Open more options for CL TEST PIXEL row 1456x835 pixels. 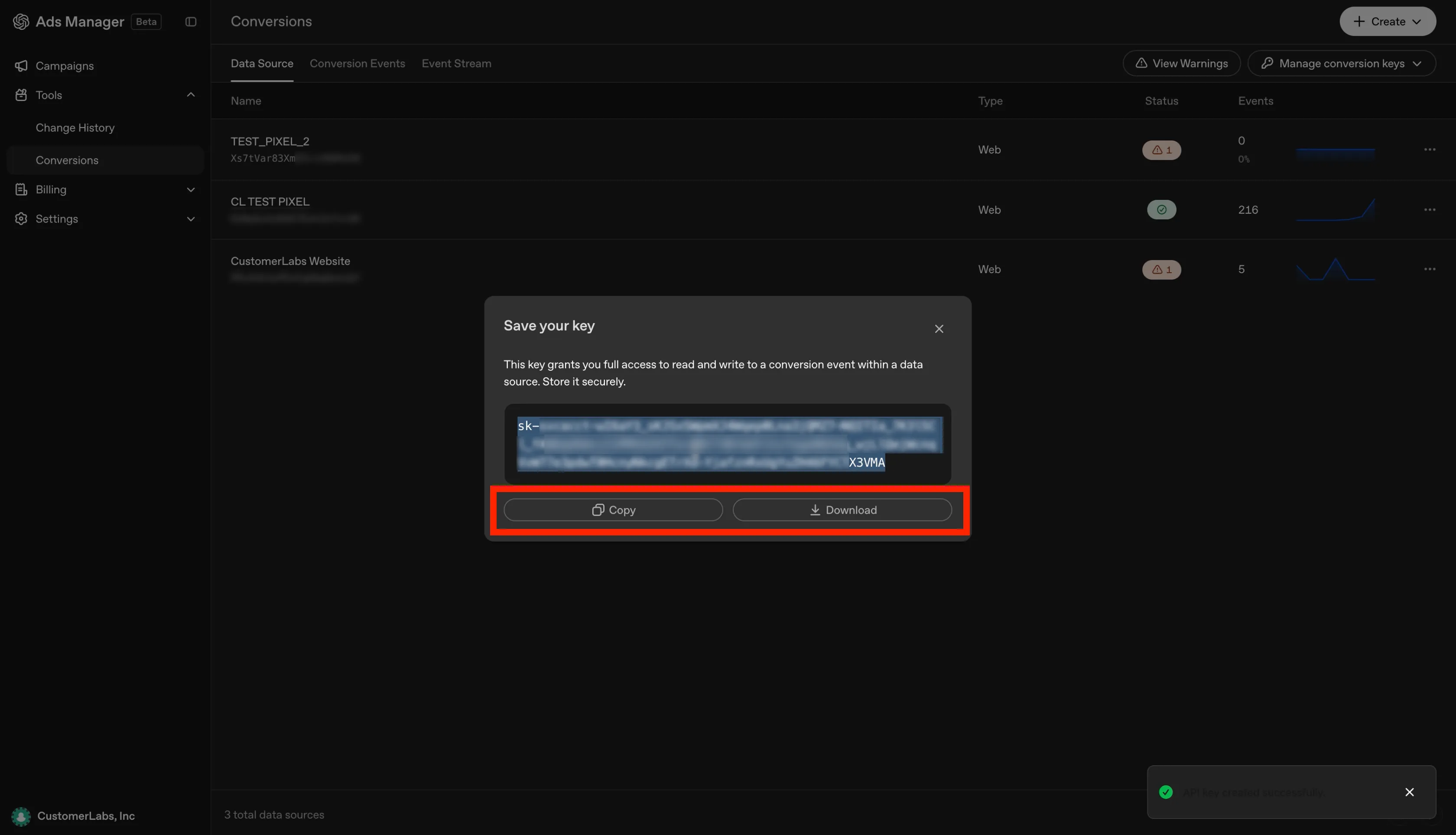(1430, 209)
